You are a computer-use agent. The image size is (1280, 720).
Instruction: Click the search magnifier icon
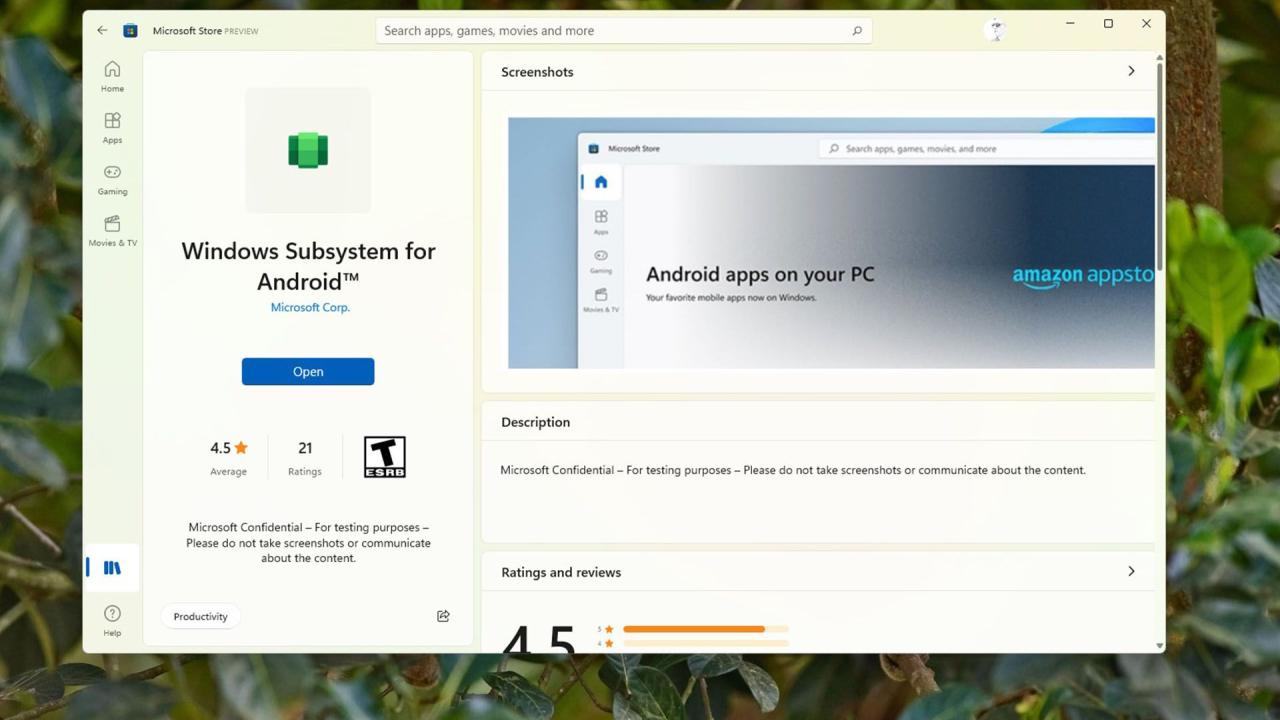[857, 31]
